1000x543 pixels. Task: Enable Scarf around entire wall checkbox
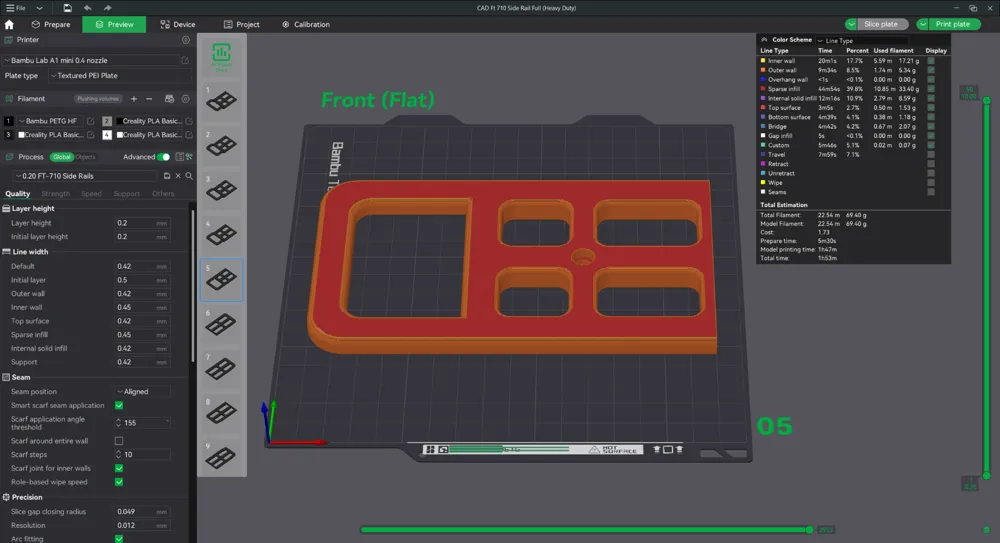pos(119,441)
